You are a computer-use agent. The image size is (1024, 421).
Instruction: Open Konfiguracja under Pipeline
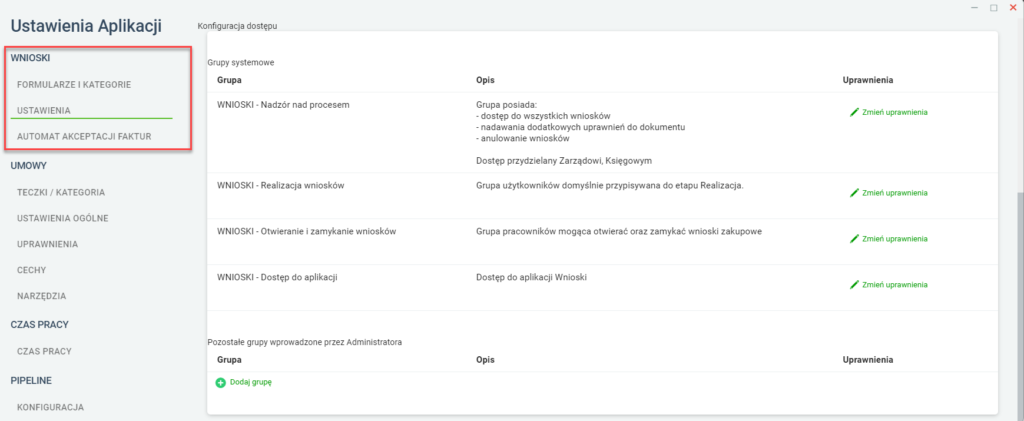click(x=50, y=407)
